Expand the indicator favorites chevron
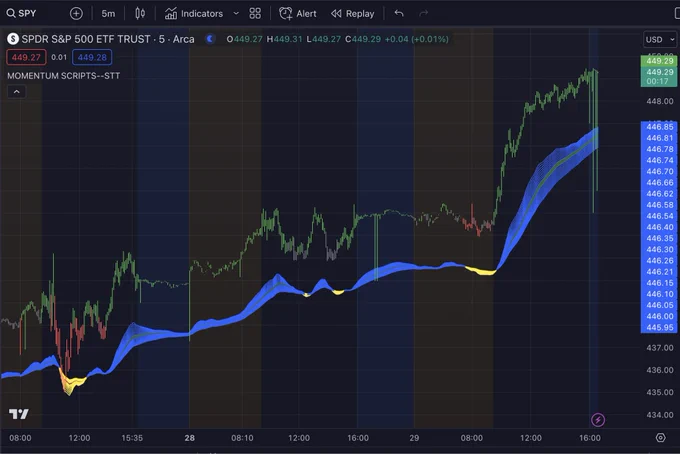This screenshot has width=680, height=454. 236,13
